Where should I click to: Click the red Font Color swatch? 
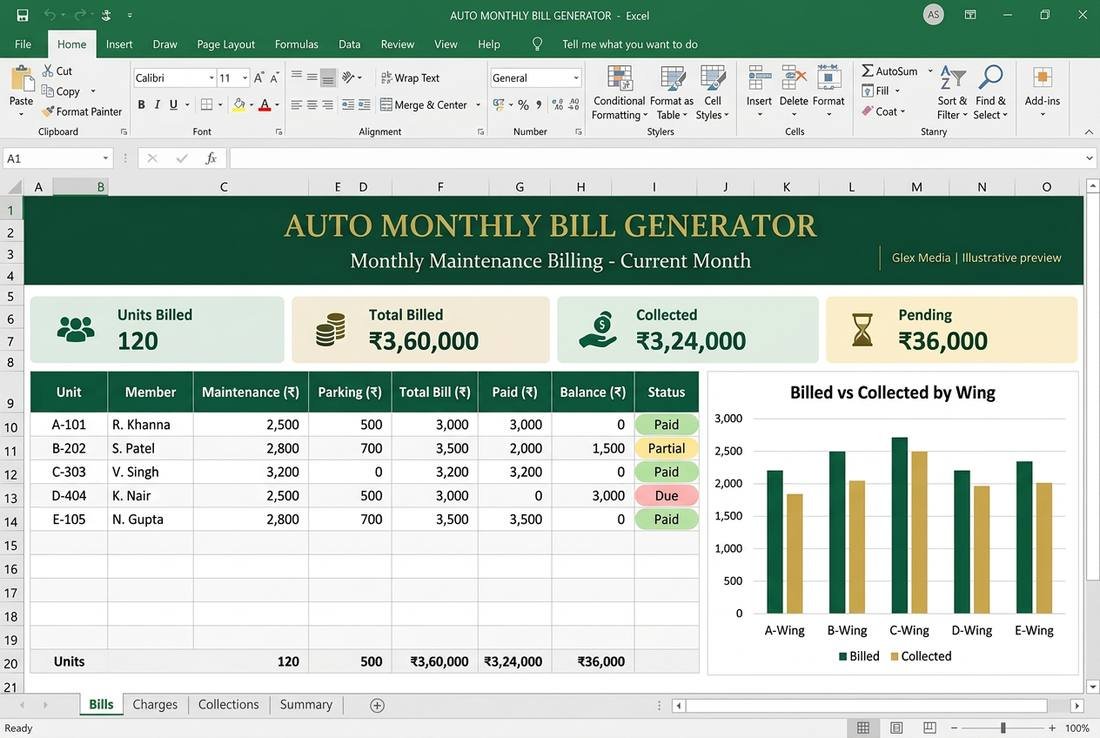264,105
